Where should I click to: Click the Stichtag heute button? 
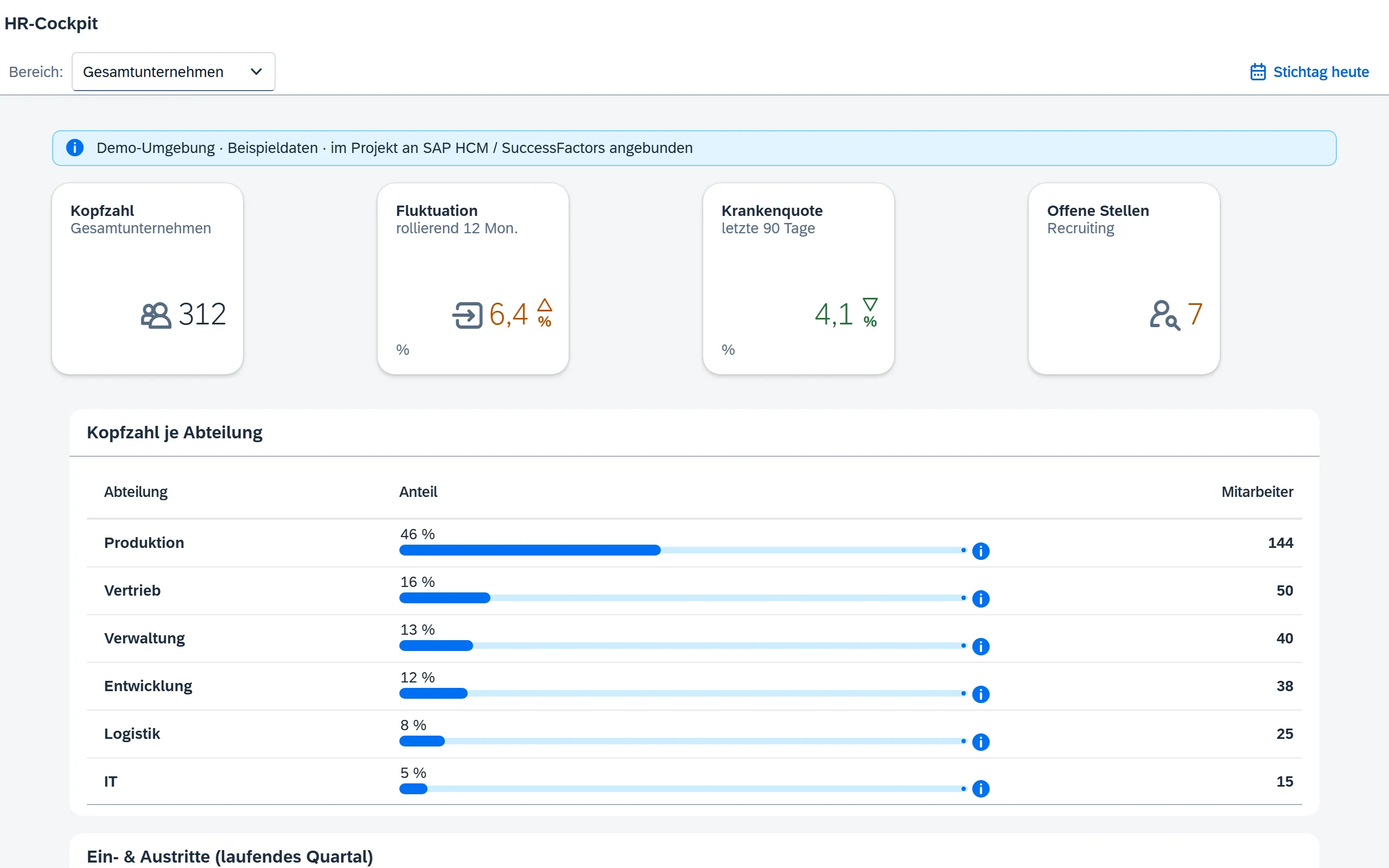tap(1309, 72)
